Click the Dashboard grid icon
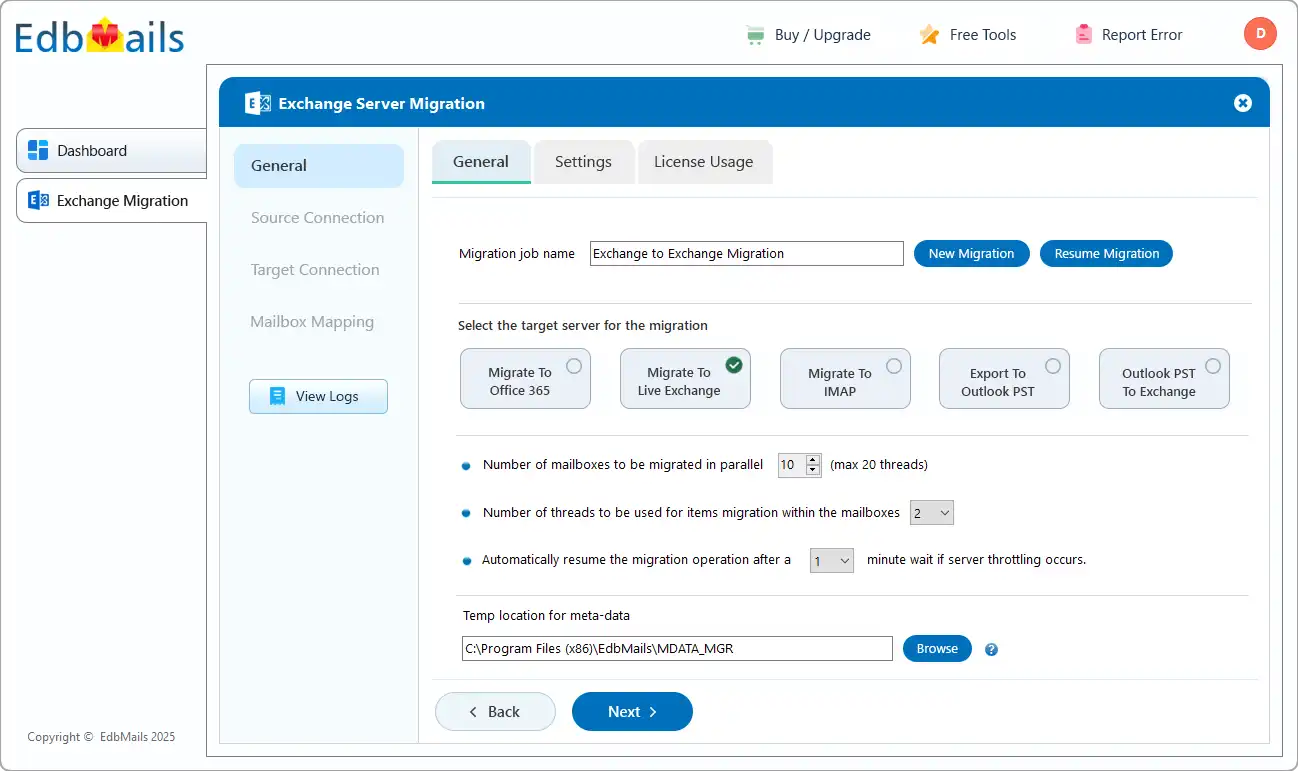 (x=38, y=150)
